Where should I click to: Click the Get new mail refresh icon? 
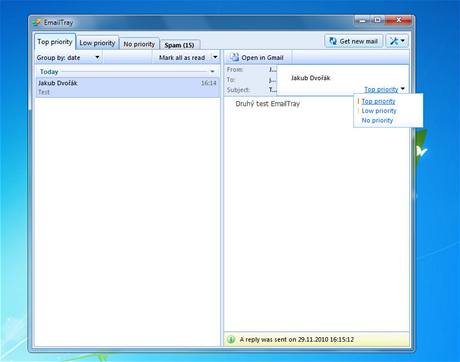click(x=333, y=41)
